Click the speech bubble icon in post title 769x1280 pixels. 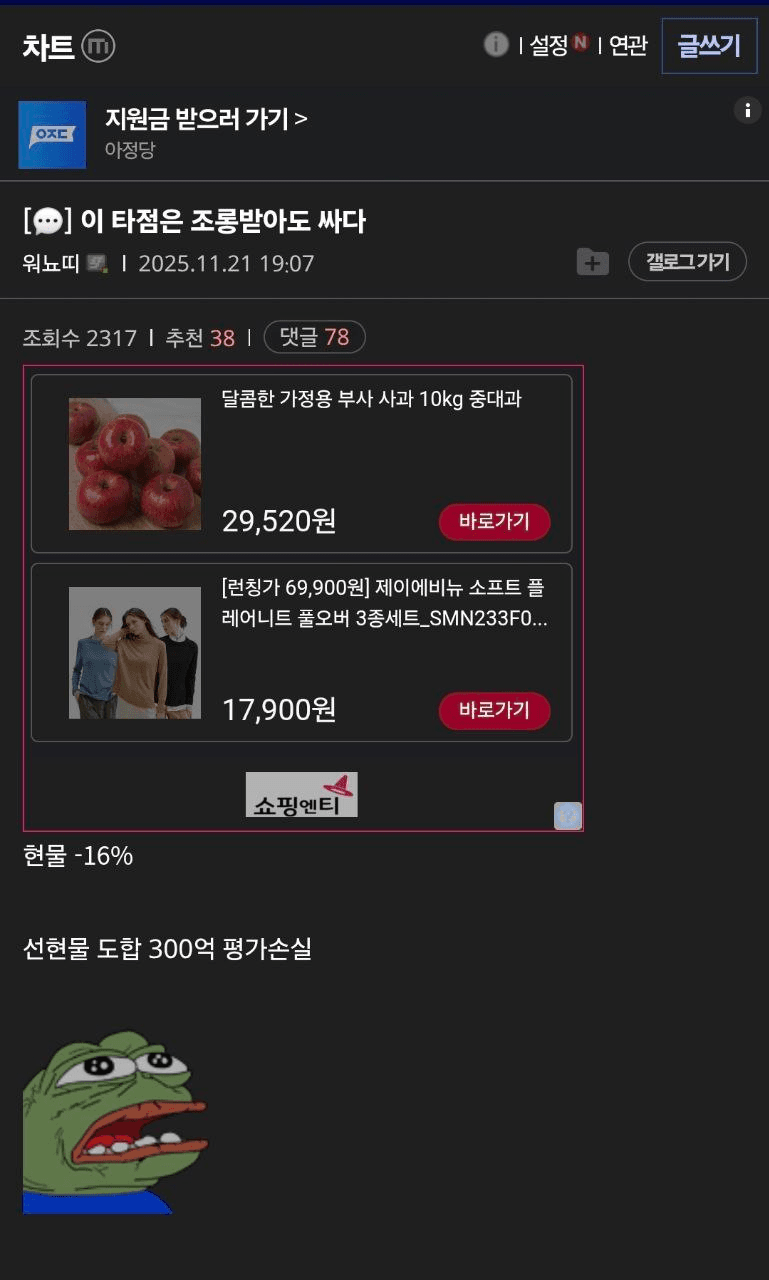pyautogui.click(x=48, y=221)
